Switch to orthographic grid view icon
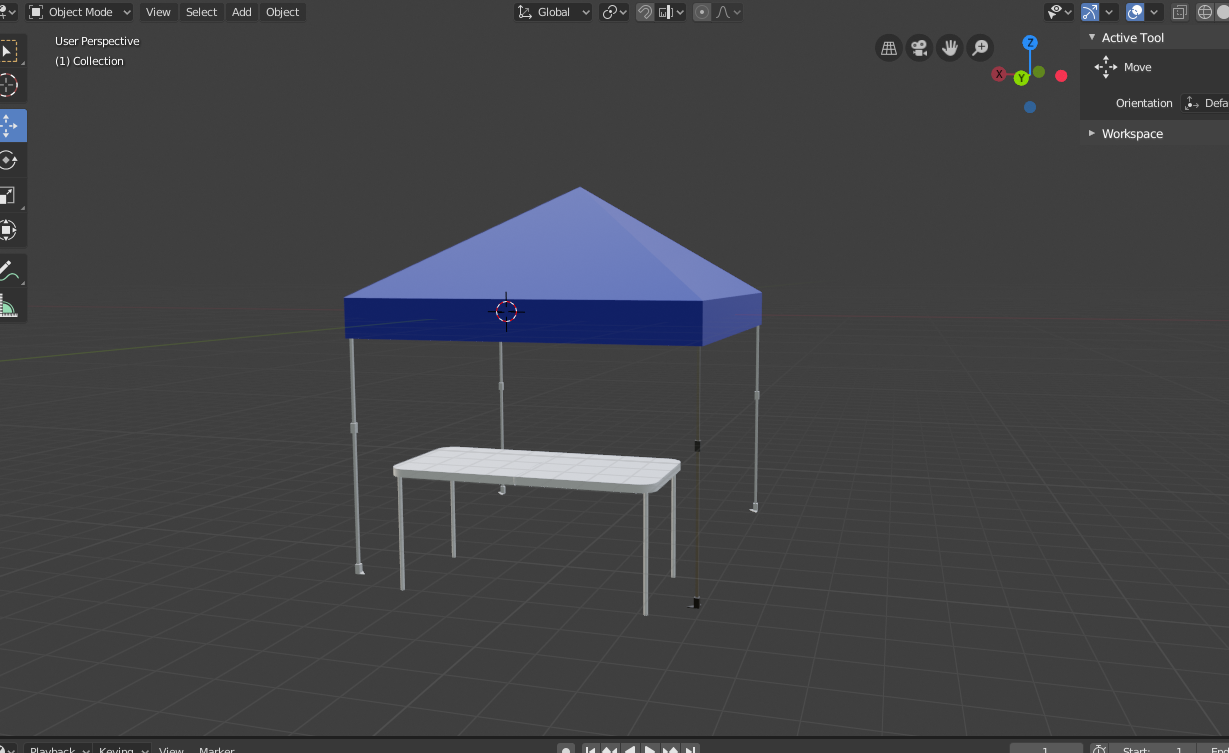Image resolution: width=1229 pixels, height=753 pixels. point(888,47)
